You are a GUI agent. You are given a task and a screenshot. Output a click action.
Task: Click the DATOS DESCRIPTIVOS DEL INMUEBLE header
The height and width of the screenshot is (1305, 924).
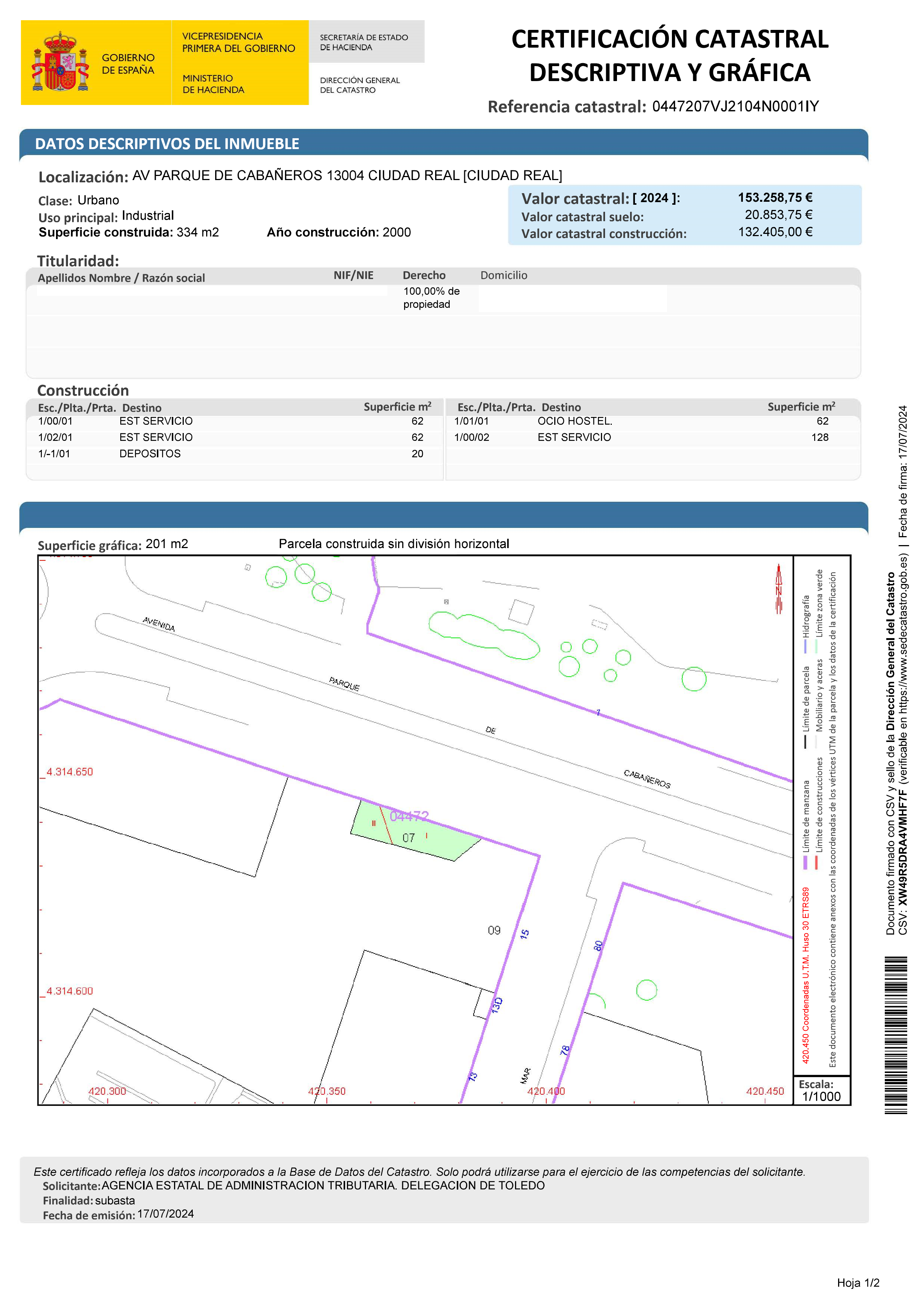(167, 144)
